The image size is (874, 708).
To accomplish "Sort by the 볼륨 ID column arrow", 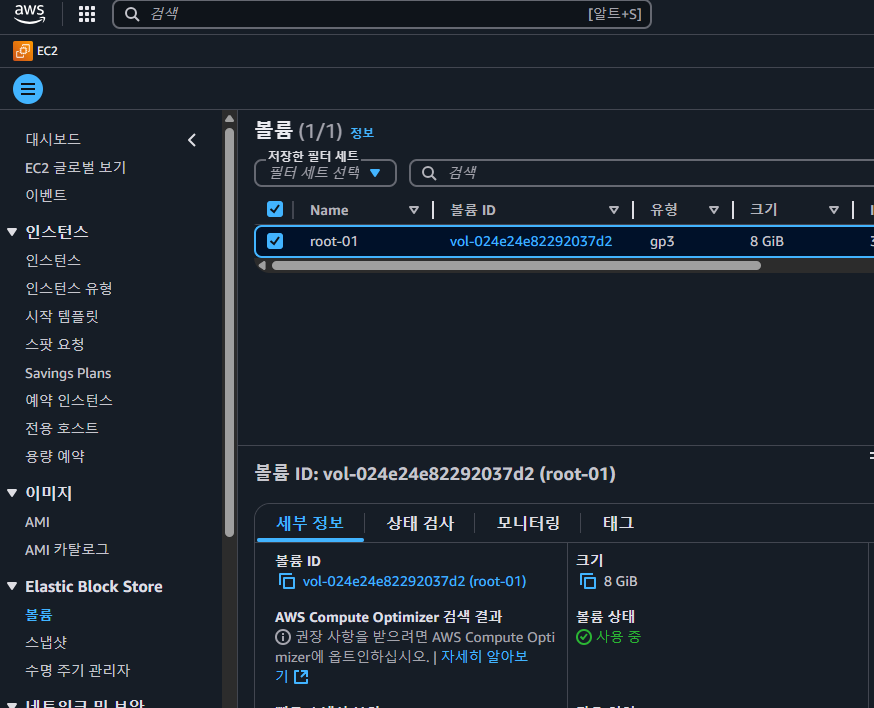I will [614, 210].
